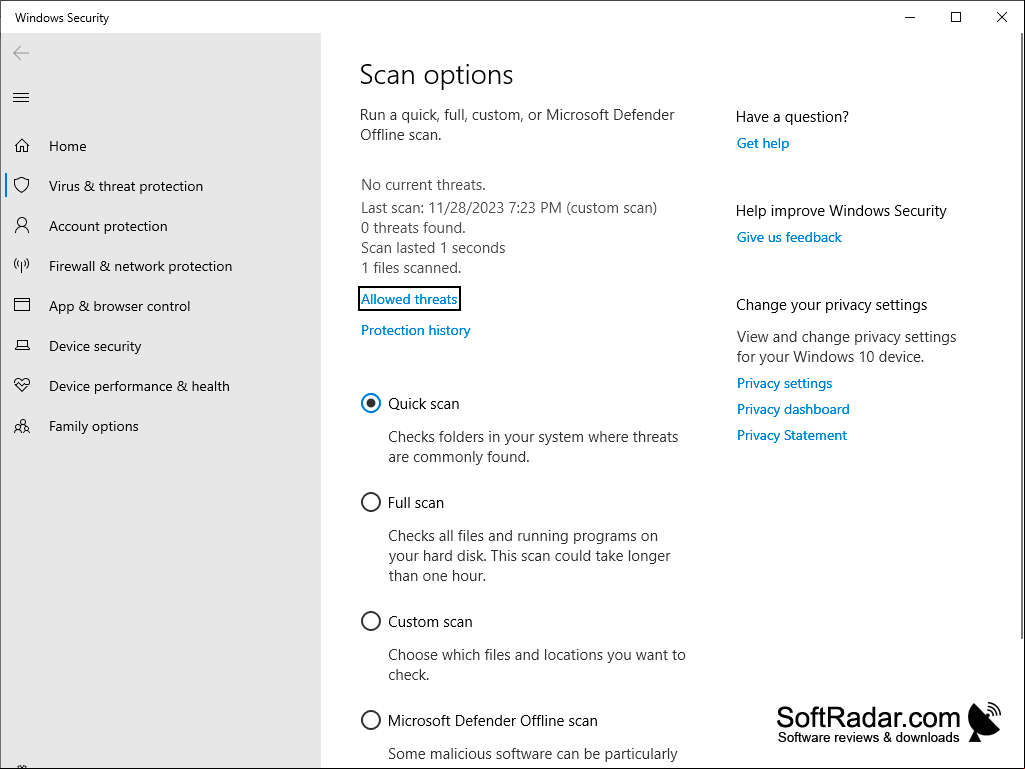Click the 'No current threats.' status text
The image size is (1025, 769).
[423, 185]
